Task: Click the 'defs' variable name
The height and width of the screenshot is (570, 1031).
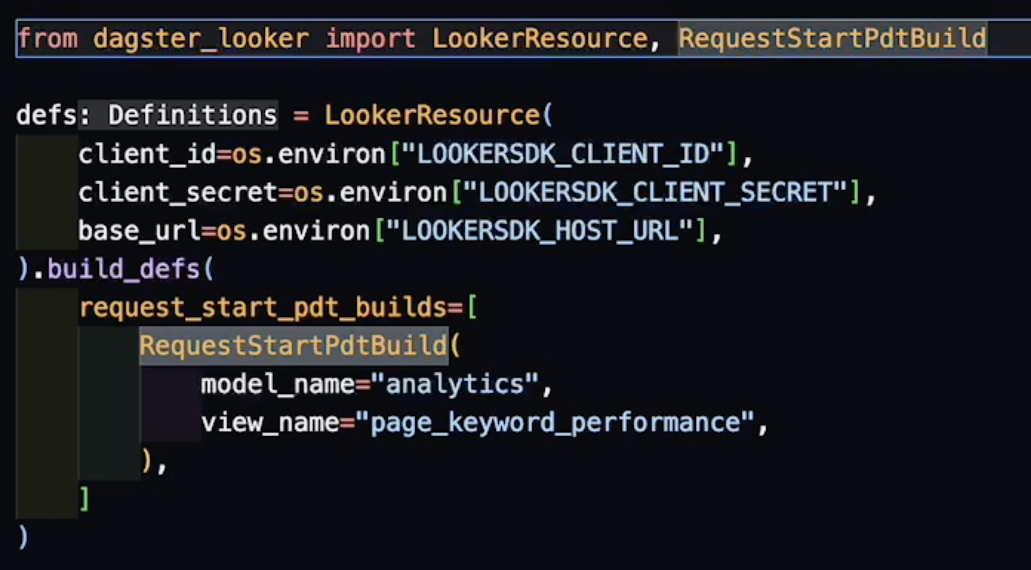Action: [x=47, y=115]
